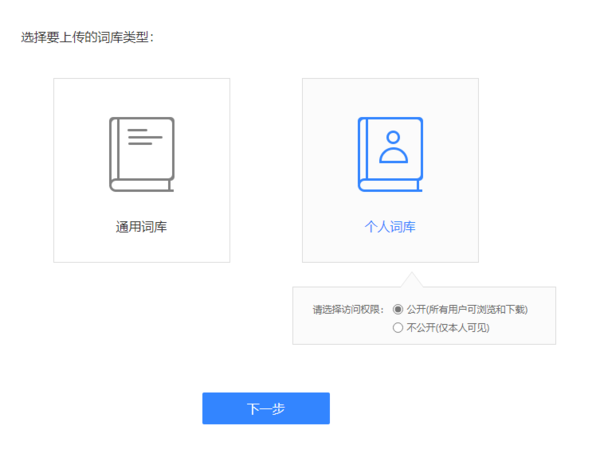Click the blue contact-book icon for 个人词库
600x453 pixels.
[390, 154]
